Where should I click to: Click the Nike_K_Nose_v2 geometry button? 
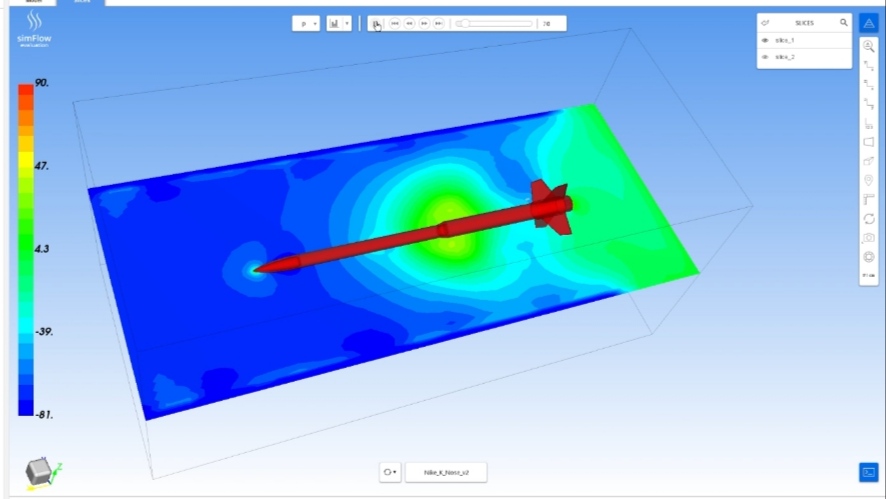[x=445, y=472]
